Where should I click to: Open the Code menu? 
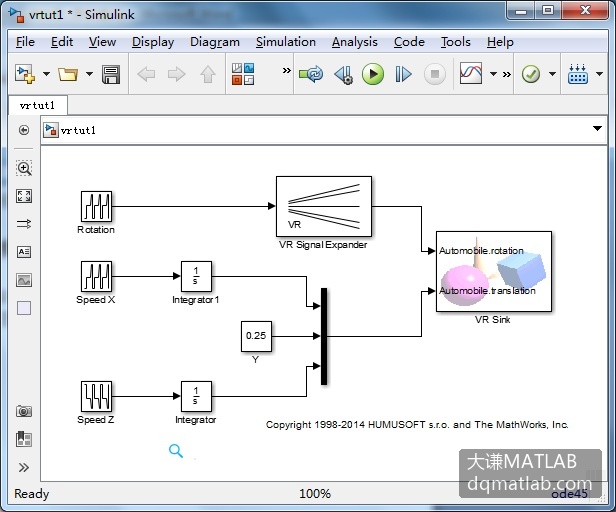pyautogui.click(x=409, y=42)
